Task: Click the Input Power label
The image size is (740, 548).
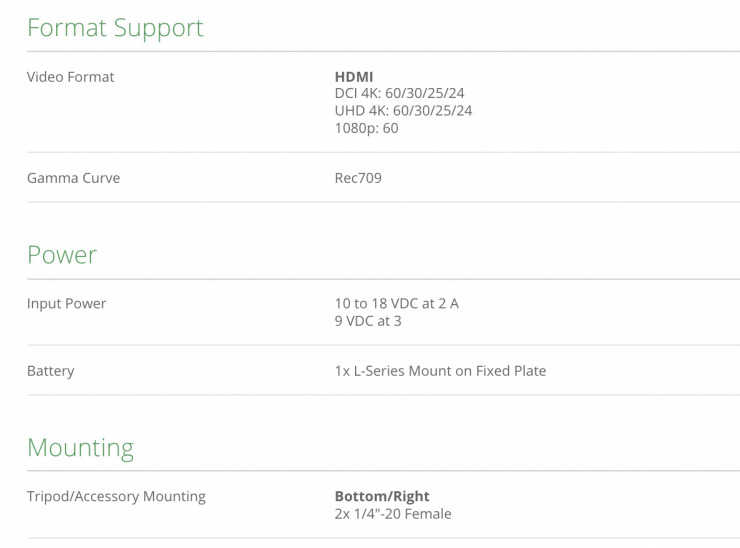Action: 66,303
